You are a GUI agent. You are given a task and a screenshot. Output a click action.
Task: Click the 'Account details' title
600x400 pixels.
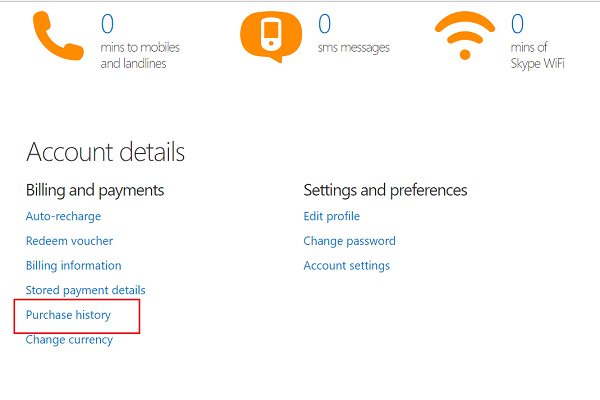(x=106, y=152)
